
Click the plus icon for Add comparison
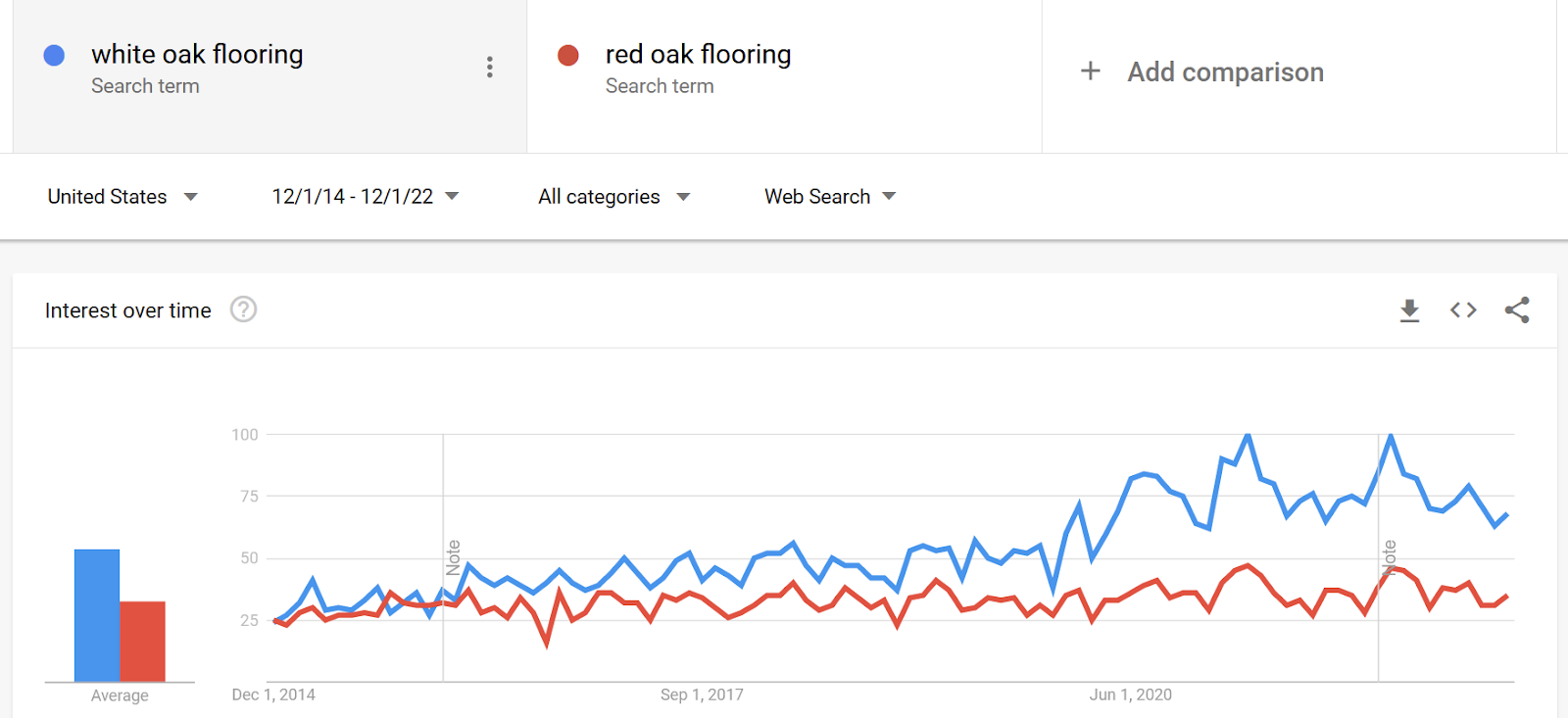click(x=1090, y=72)
